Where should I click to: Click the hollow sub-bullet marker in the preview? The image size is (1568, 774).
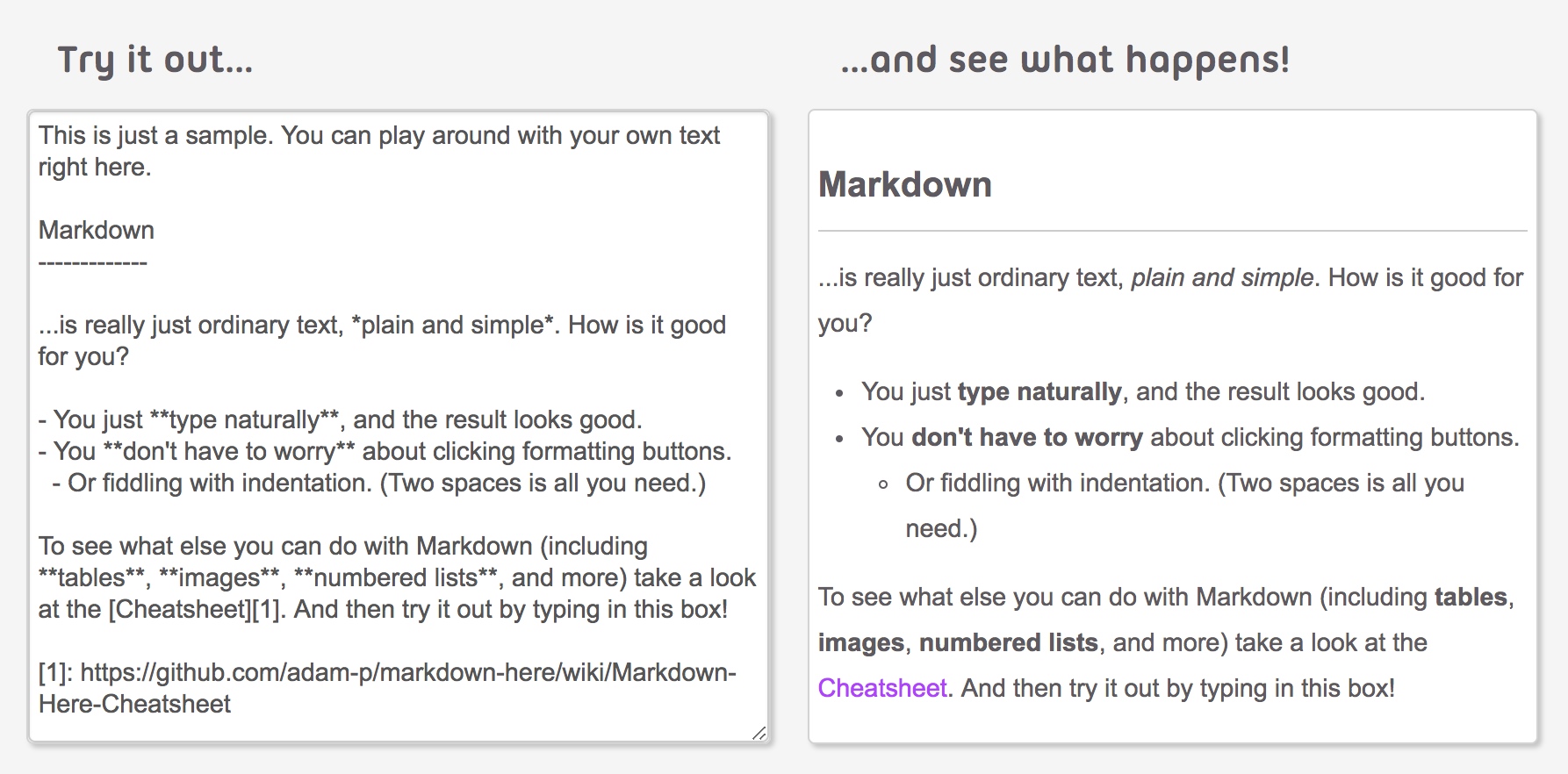pyautogui.click(x=883, y=484)
